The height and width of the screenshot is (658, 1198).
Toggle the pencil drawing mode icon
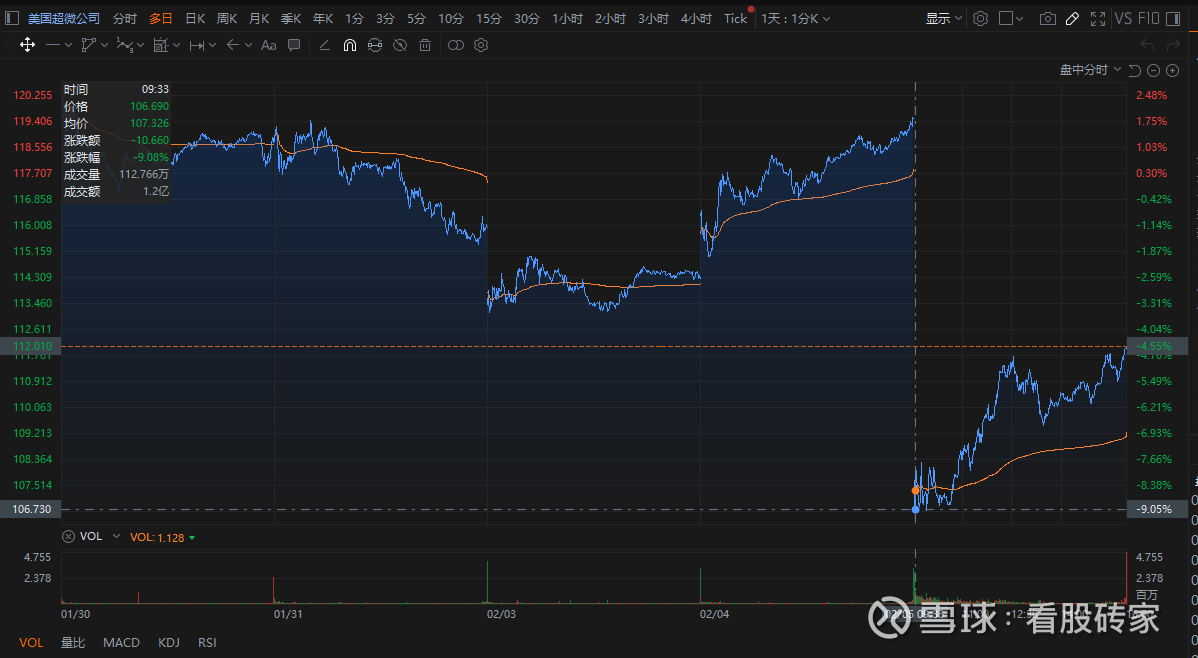point(1072,18)
